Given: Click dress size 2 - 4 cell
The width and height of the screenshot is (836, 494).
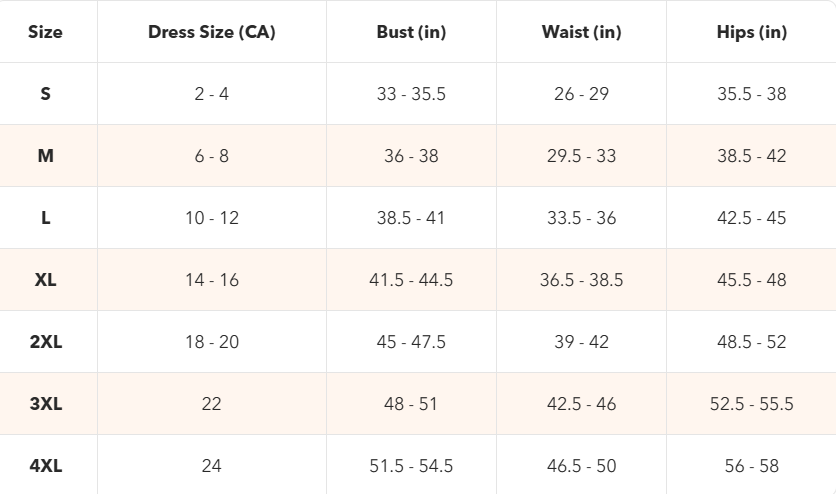Looking at the screenshot, I should (212, 94).
